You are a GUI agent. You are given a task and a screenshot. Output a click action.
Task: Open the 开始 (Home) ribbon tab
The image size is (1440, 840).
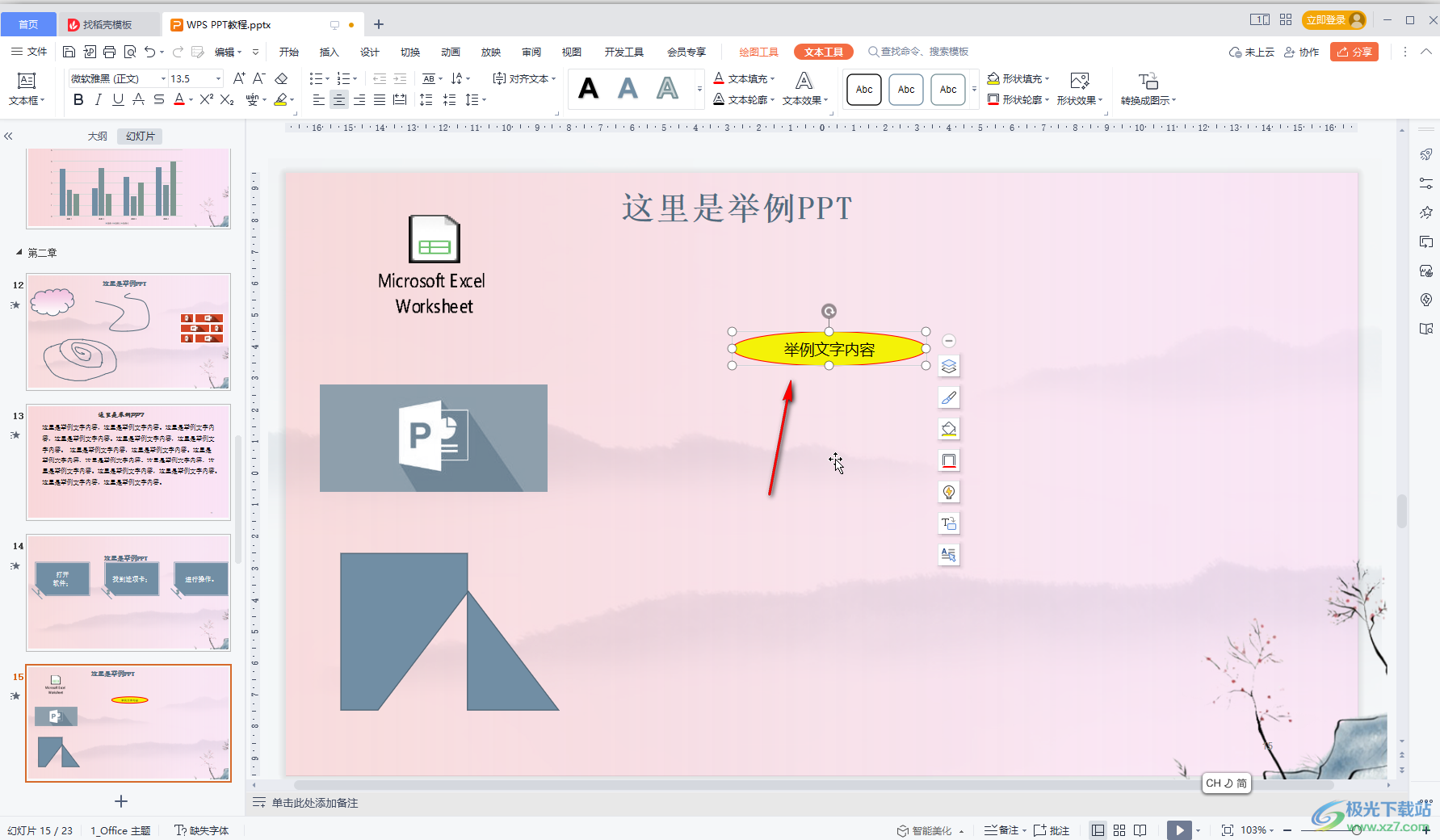coord(289,52)
